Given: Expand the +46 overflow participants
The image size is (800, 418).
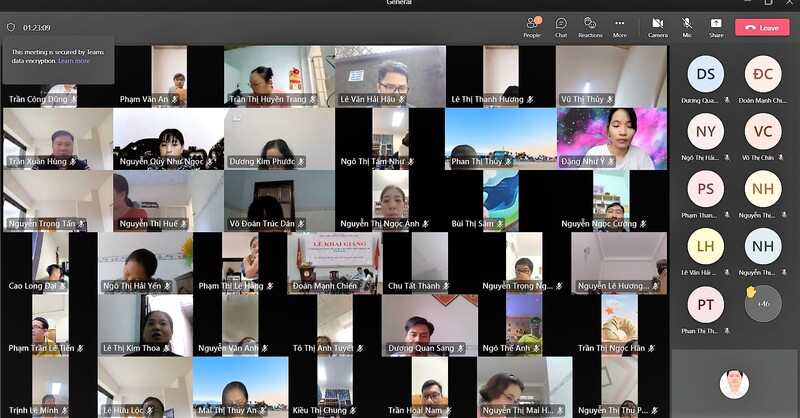Looking at the screenshot, I should pyautogui.click(x=763, y=304).
